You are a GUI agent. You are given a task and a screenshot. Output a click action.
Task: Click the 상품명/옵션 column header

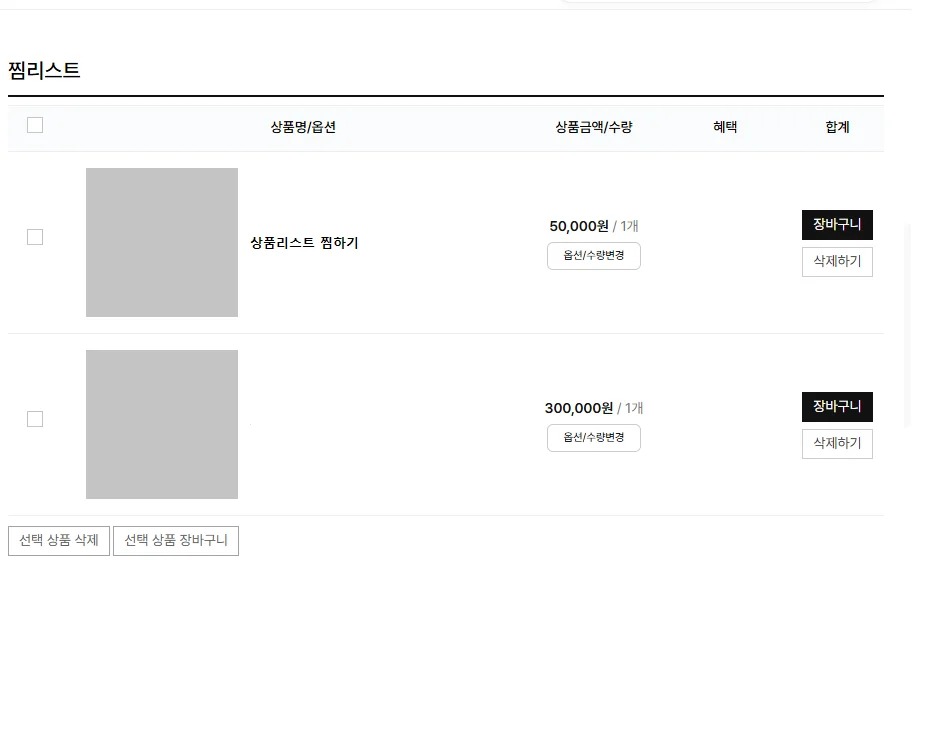(303, 127)
